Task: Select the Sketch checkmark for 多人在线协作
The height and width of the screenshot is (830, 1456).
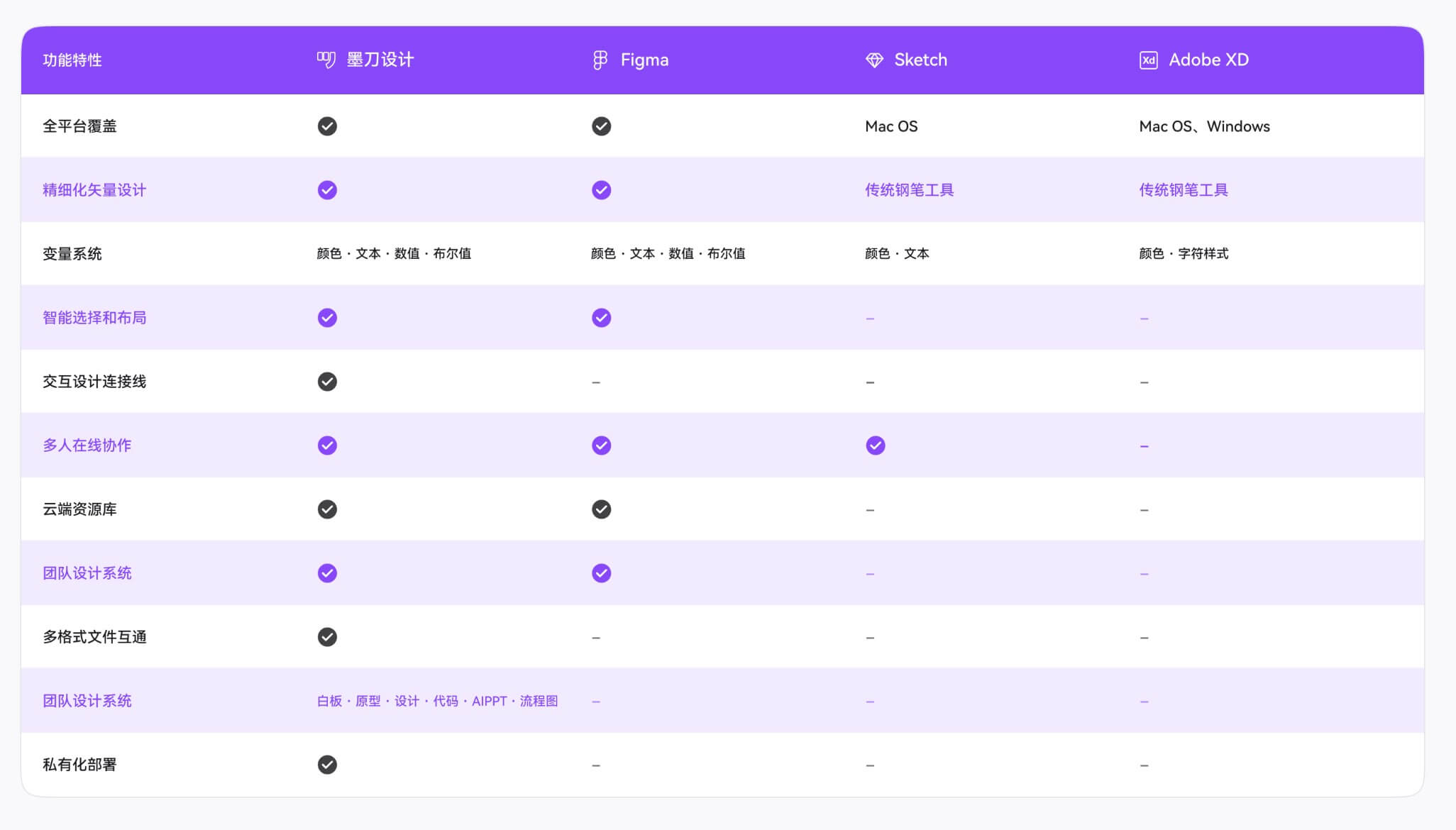Action: coord(875,445)
